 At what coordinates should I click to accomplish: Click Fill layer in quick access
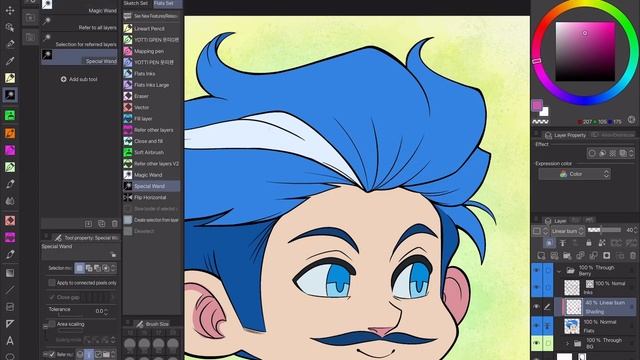(x=151, y=118)
